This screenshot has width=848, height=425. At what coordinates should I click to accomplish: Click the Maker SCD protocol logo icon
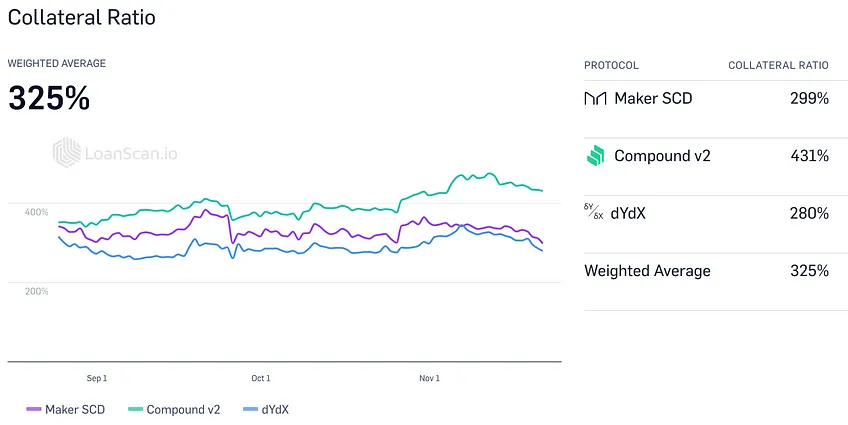coord(595,98)
